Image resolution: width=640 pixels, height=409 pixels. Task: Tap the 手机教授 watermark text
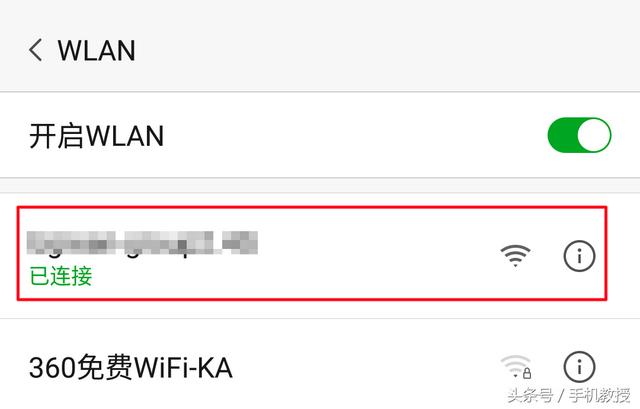point(600,395)
